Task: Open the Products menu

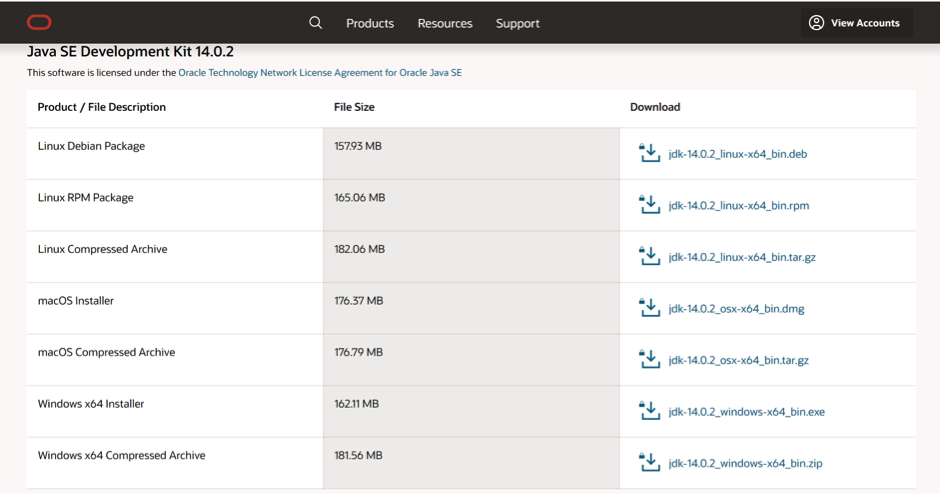Action: [370, 23]
